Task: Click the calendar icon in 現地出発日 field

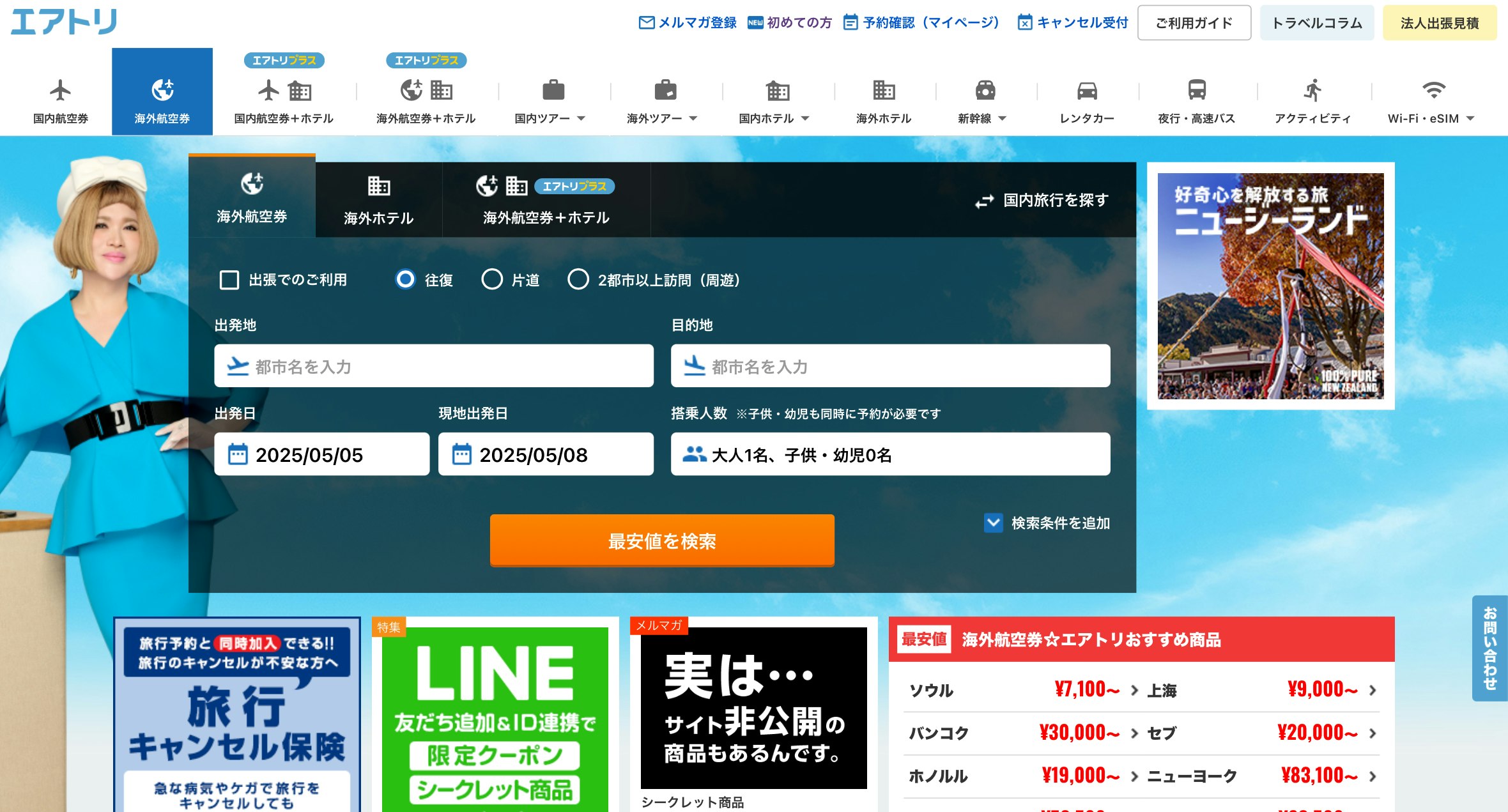Action: [461, 454]
